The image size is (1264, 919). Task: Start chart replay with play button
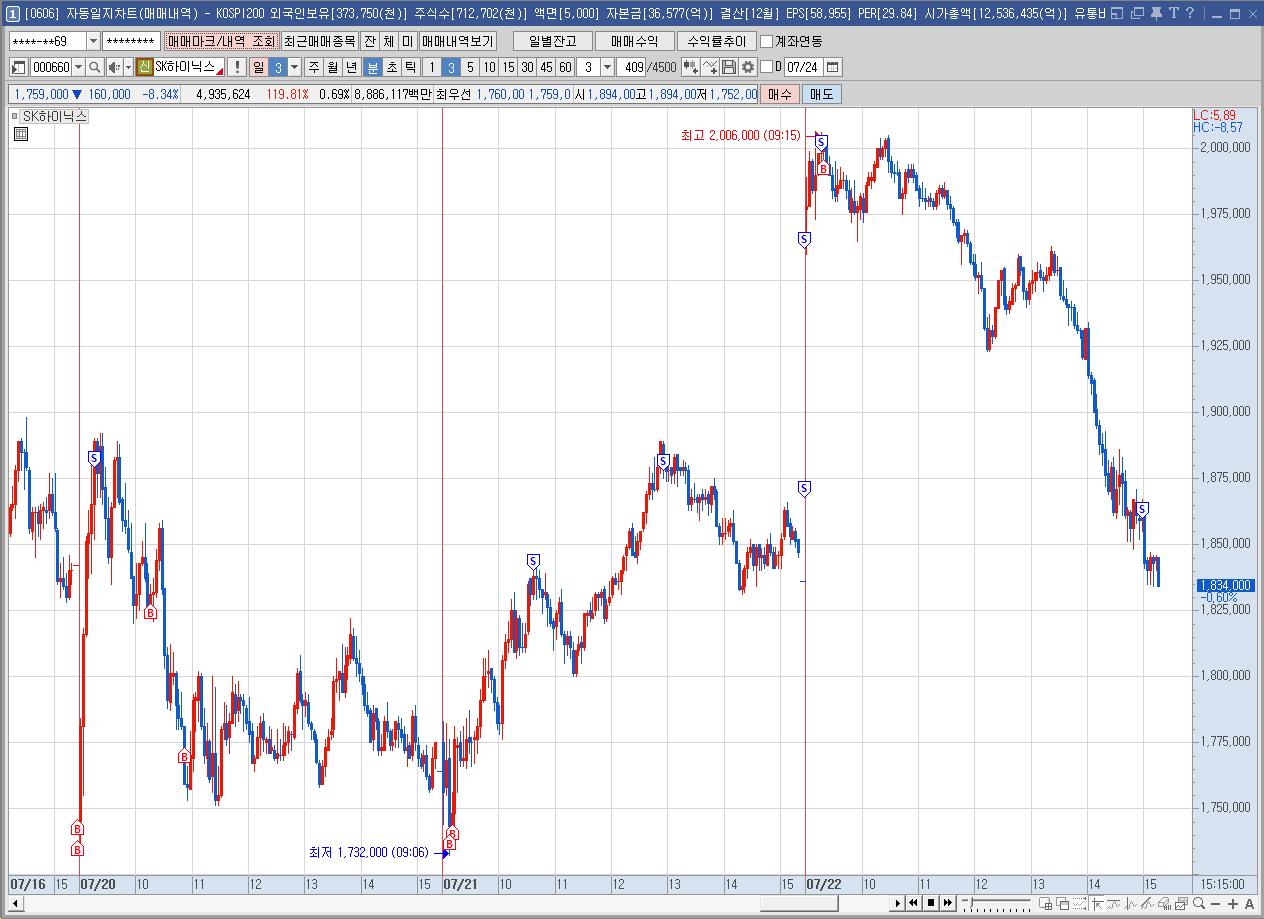coord(898,903)
